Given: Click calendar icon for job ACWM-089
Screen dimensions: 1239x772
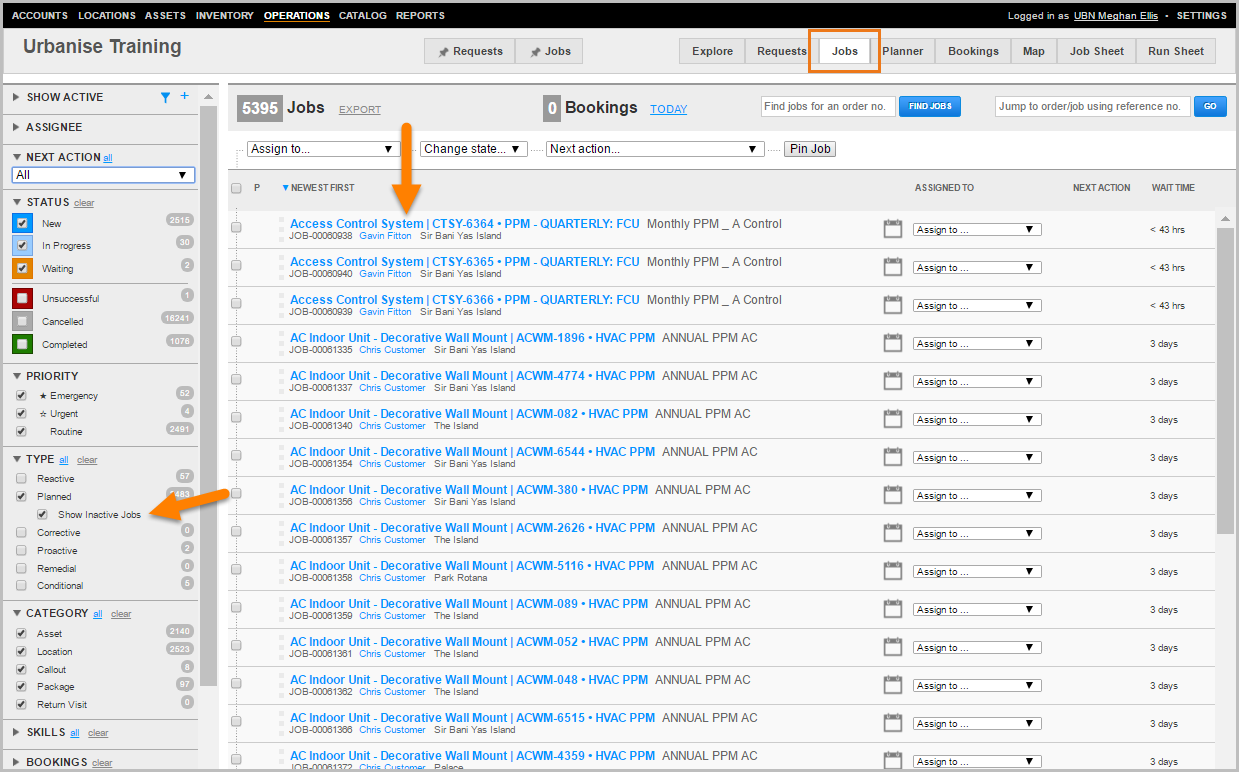Looking at the screenshot, I should [893, 609].
